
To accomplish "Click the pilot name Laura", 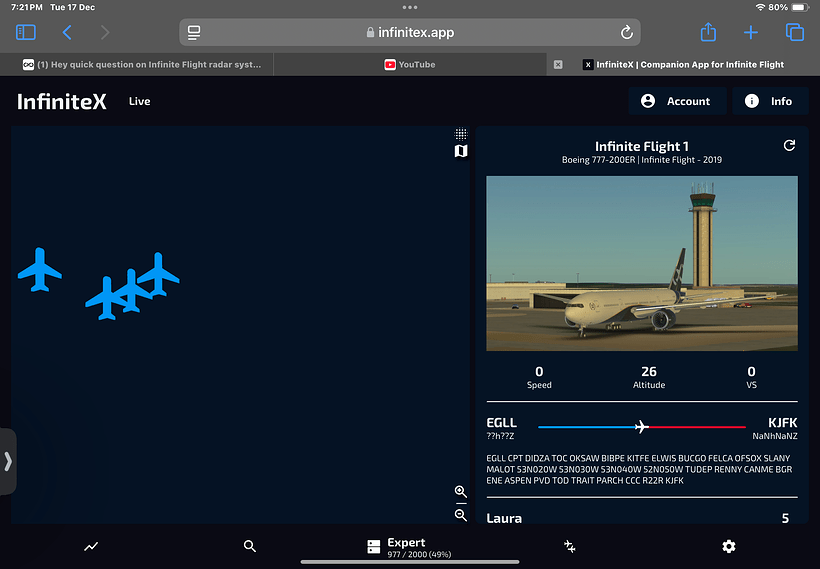I will (x=504, y=518).
